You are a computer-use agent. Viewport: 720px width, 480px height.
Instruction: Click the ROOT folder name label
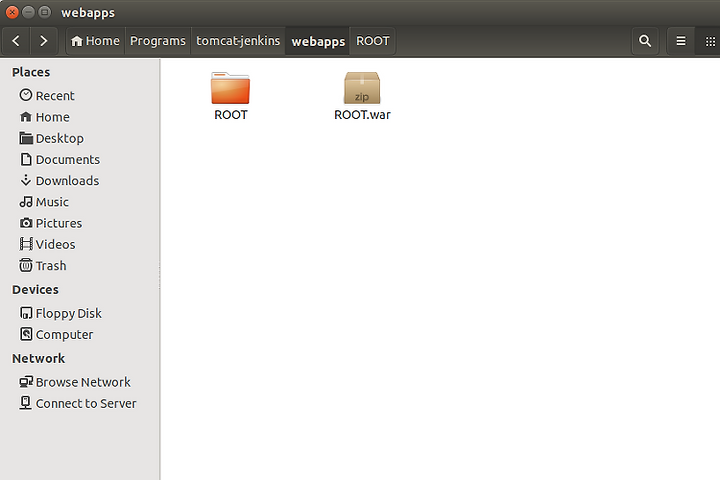[231, 115]
